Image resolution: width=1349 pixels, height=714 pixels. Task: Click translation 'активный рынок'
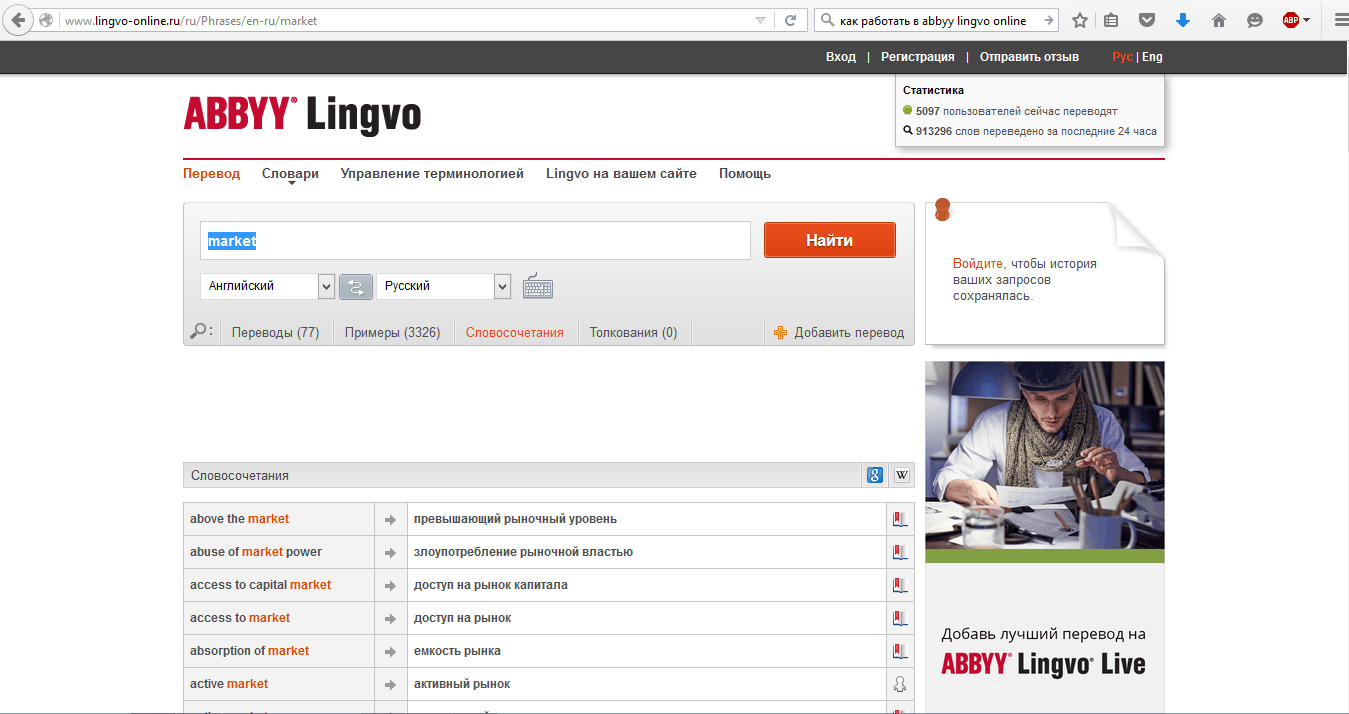click(462, 684)
